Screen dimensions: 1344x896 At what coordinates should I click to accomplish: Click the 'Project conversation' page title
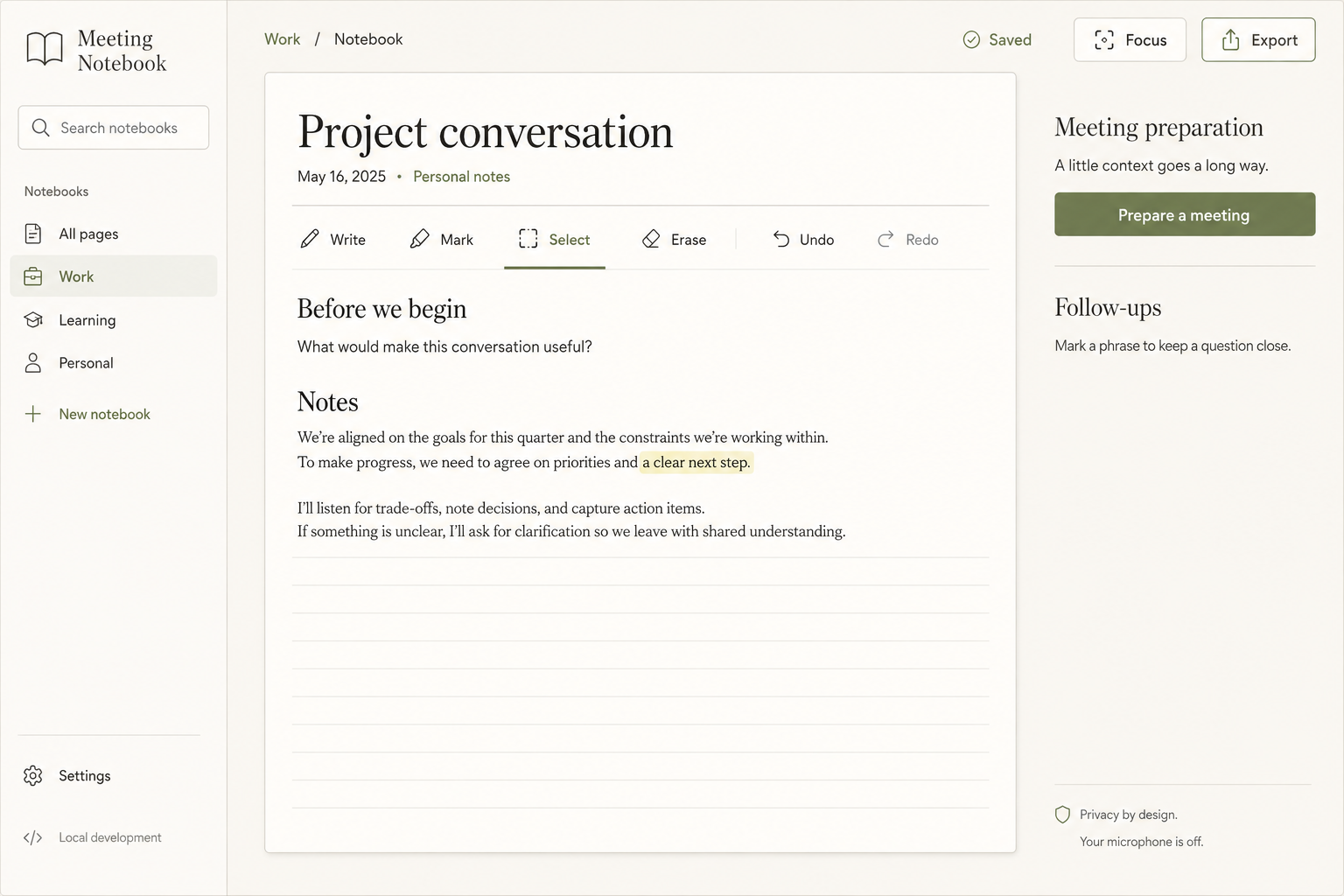486,131
